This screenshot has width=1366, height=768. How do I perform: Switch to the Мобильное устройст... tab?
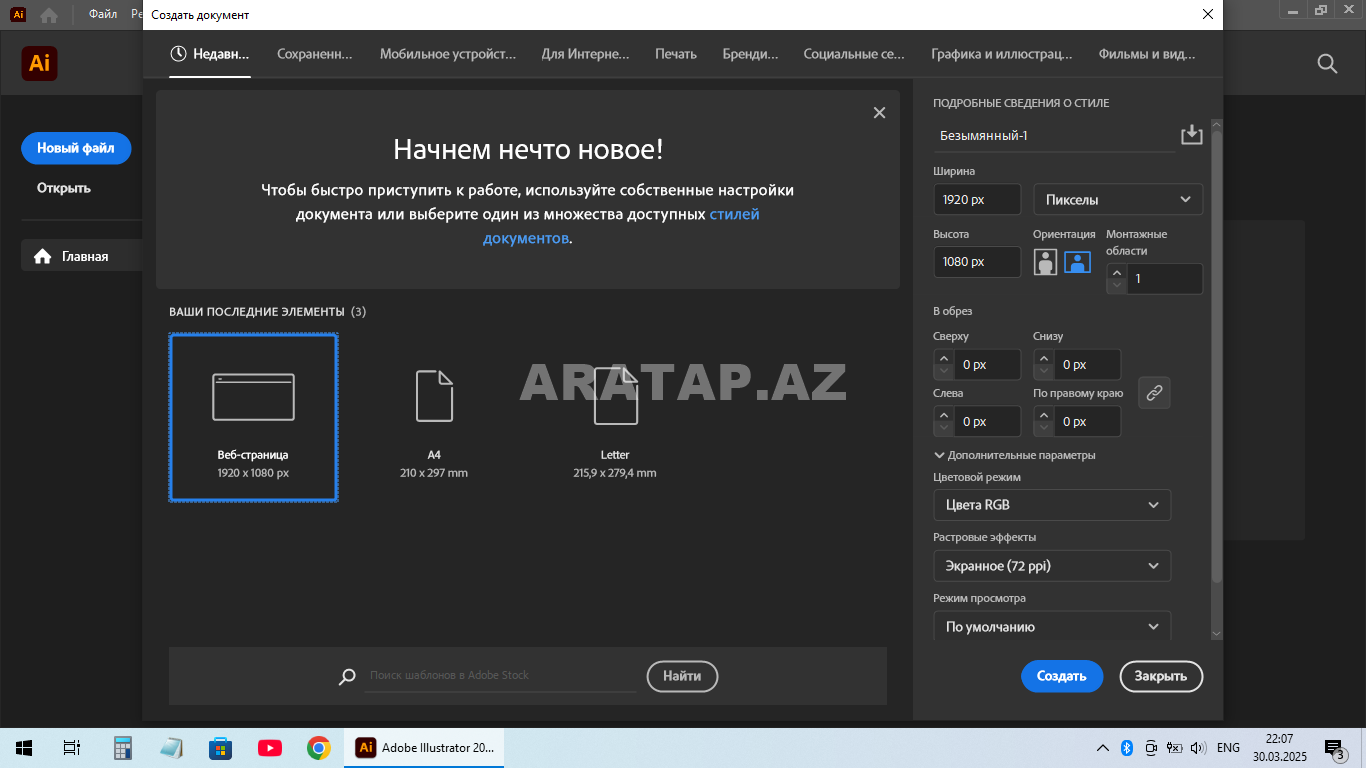pyautogui.click(x=448, y=54)
